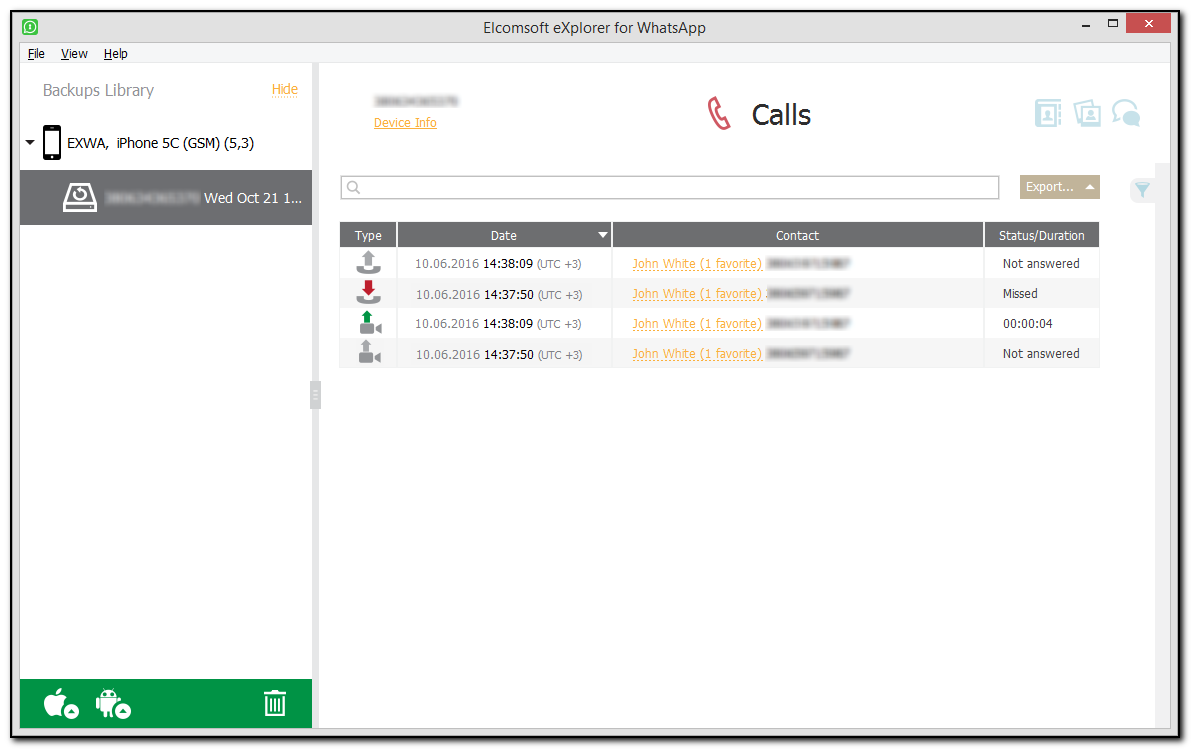Click the iPhone device icon in sidebar
This screenshot has height=749, width=1191.
[x=51, y=142]
